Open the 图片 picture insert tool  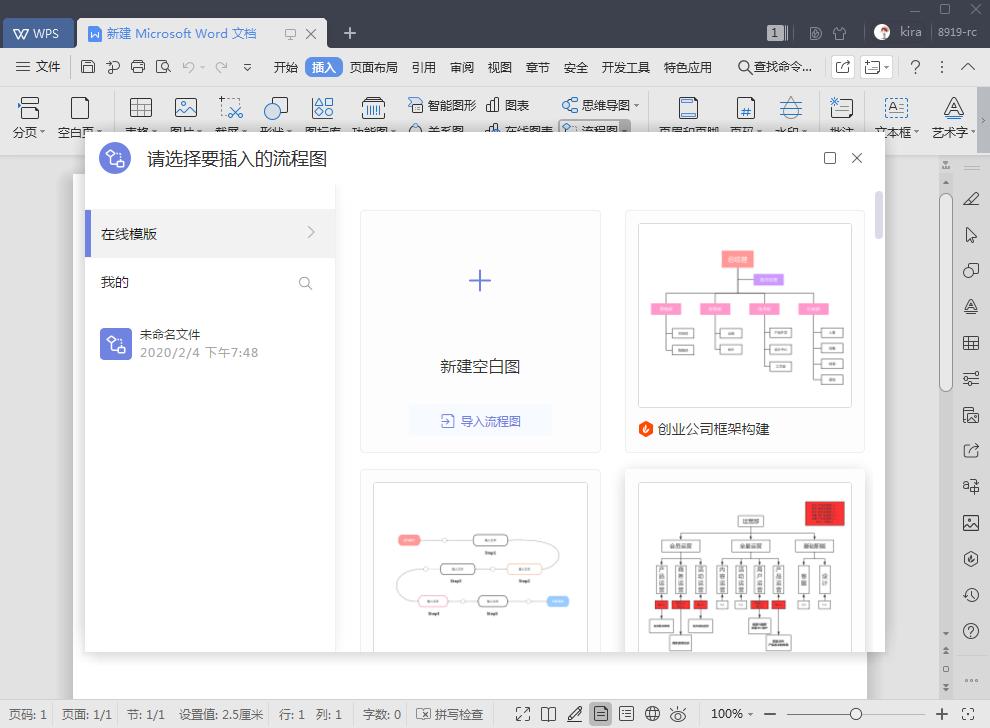pyautogui.click(x=184, y=110)
